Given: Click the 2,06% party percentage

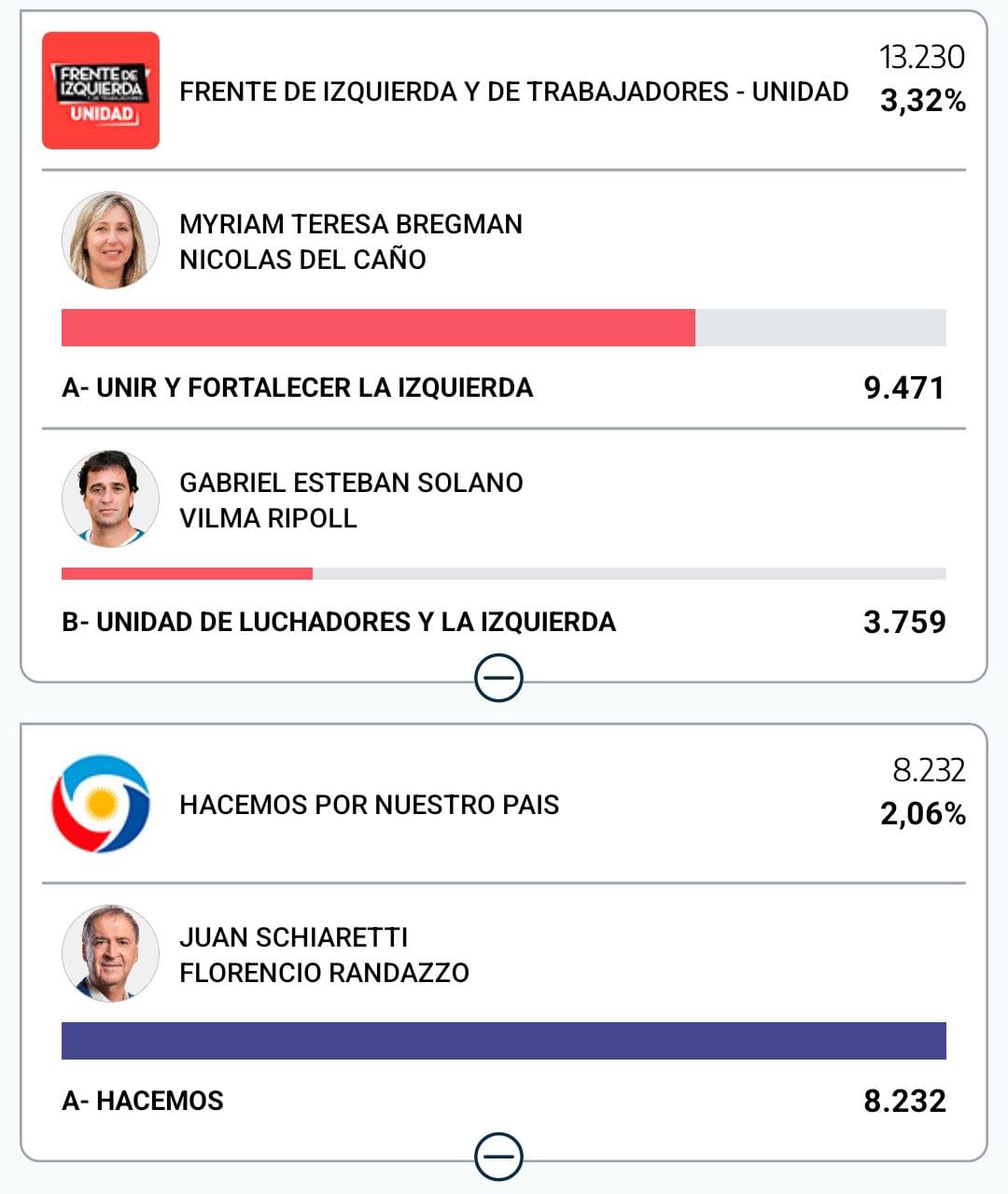Looking at the screenshot, I should coord(922,814).
